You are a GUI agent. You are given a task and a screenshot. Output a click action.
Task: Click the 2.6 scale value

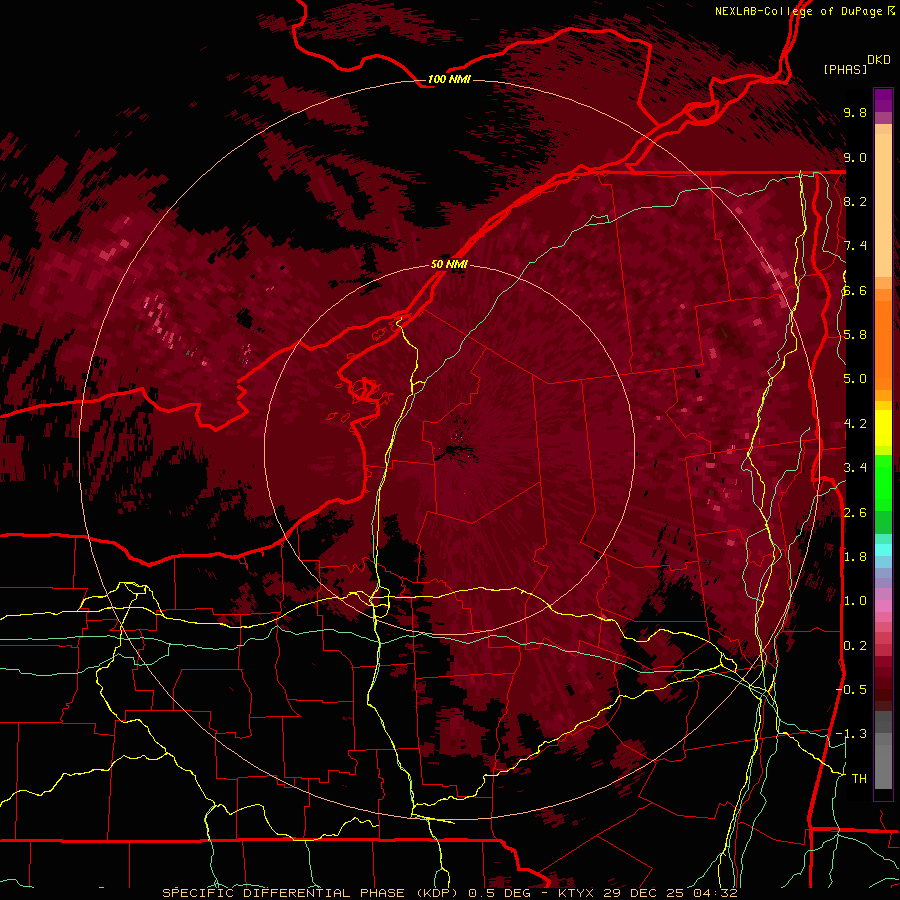(x=855, y=512)
